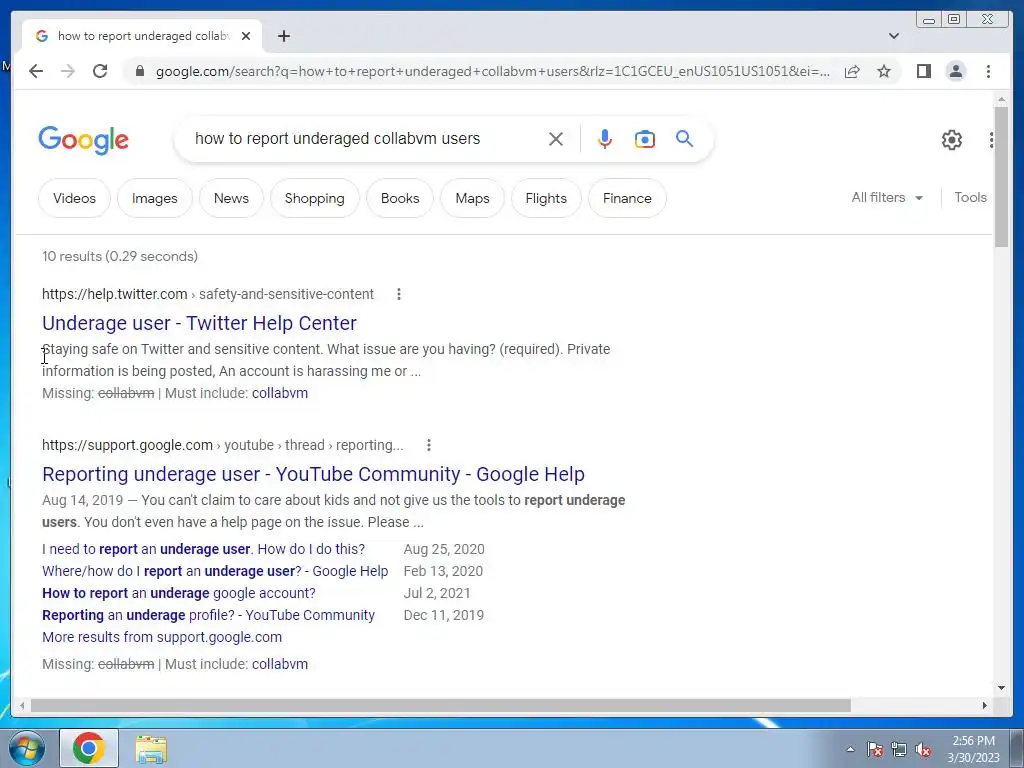Viewport: 1024px width, 768px height.
Task: Open the Chrome profile avatar
Action: pos(955,71)
